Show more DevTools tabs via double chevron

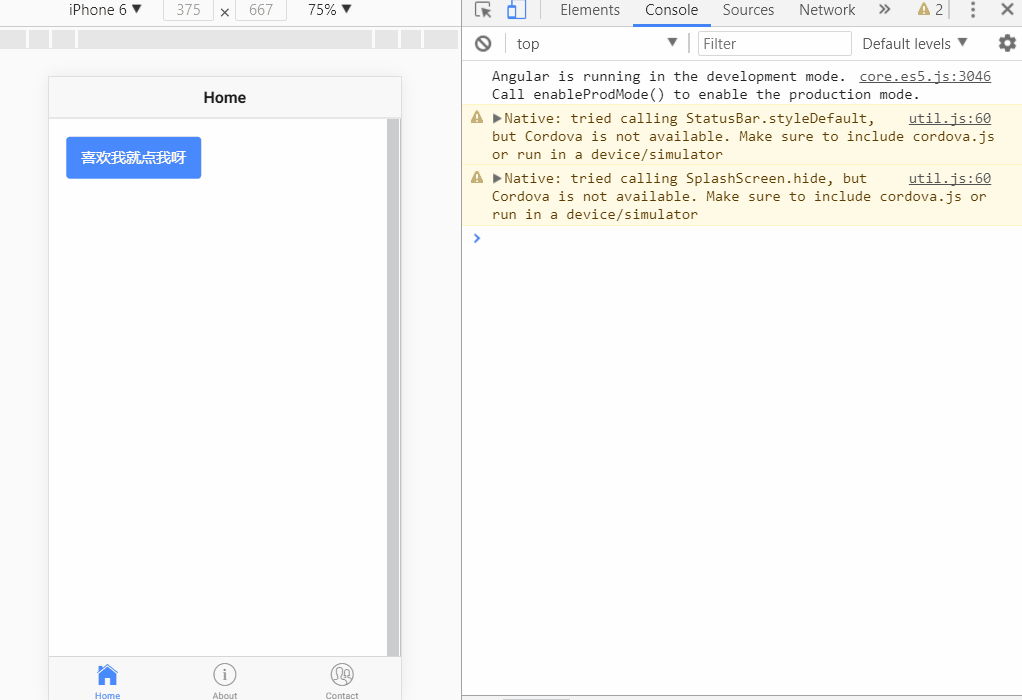884,9
